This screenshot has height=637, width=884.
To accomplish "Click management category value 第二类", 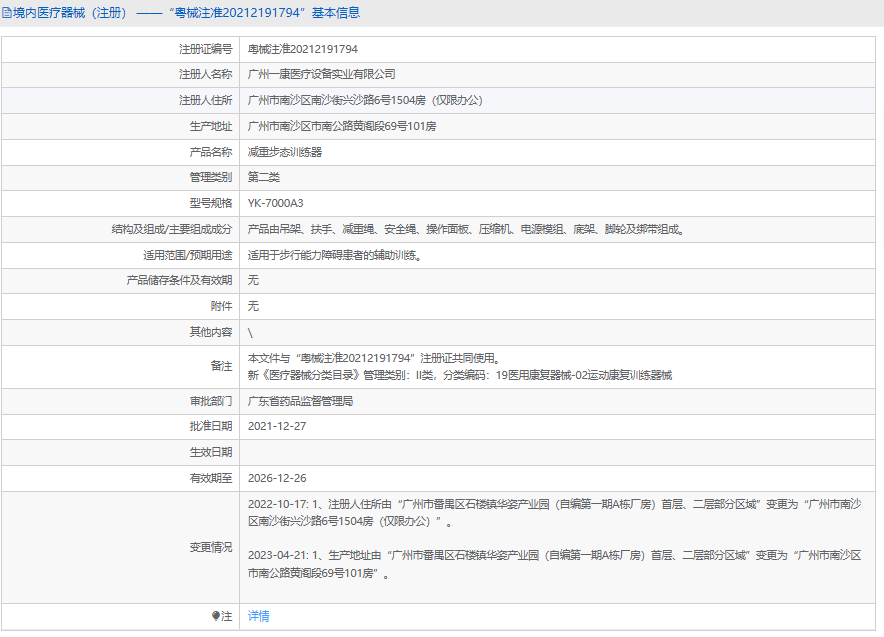I will (x=265, y=177).
